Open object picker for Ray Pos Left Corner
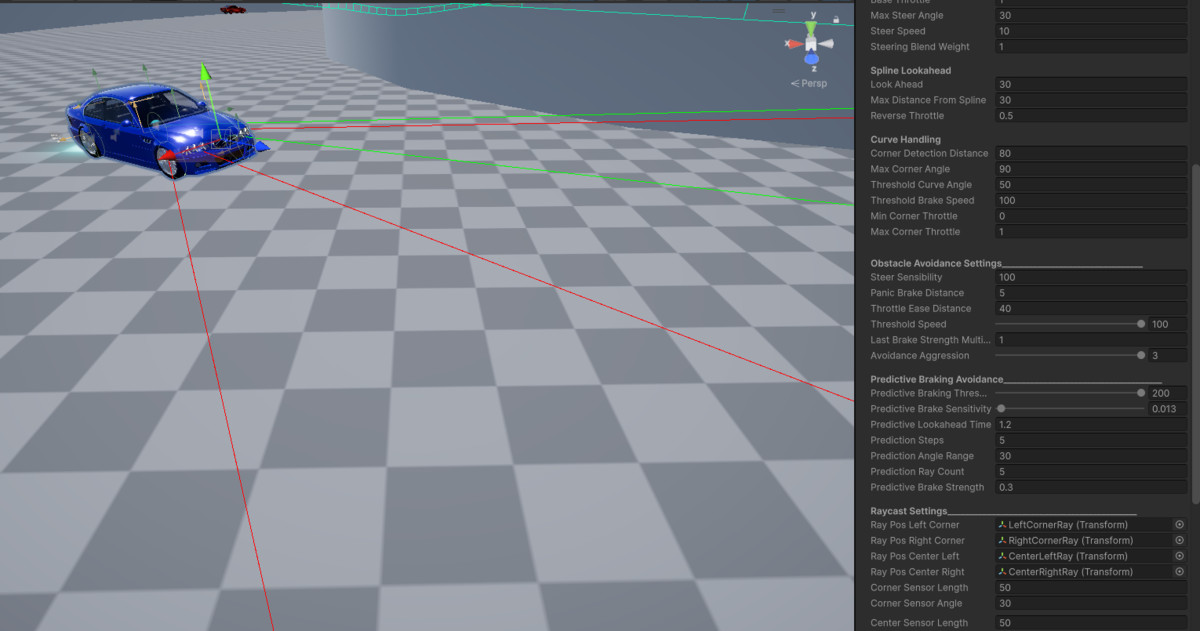 (1179, 524)
